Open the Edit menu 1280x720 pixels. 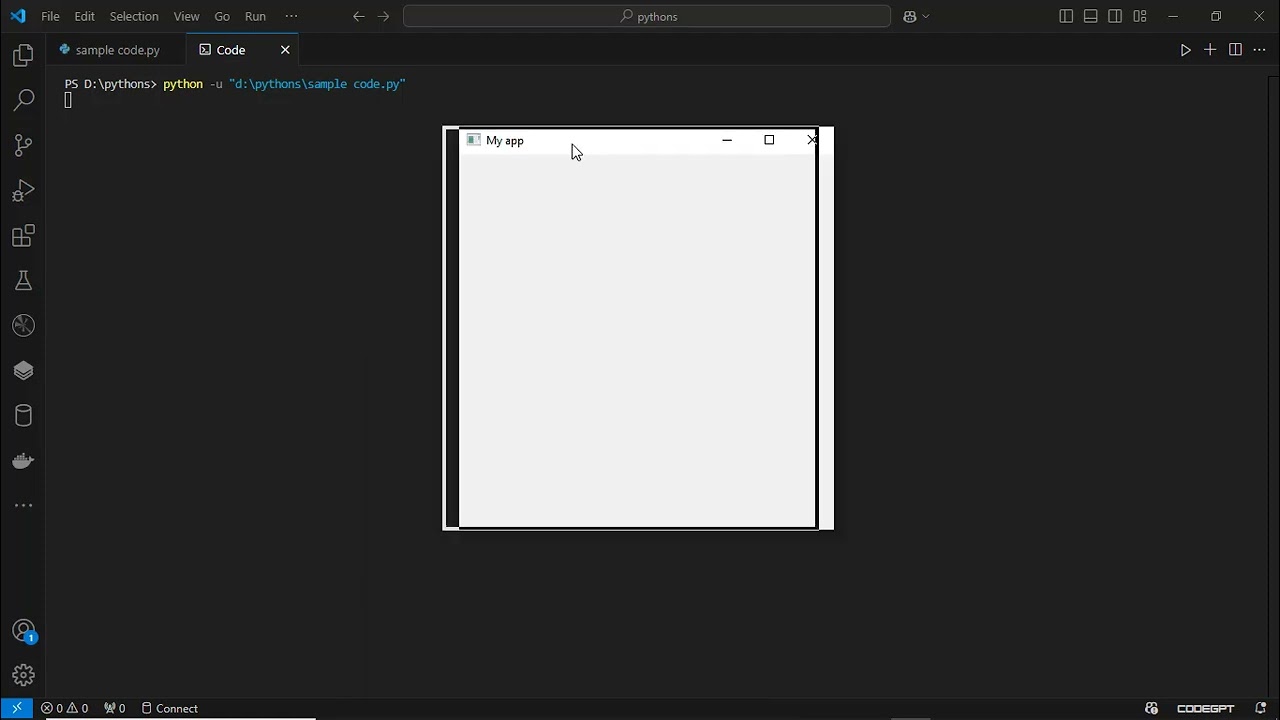point(85,16)
